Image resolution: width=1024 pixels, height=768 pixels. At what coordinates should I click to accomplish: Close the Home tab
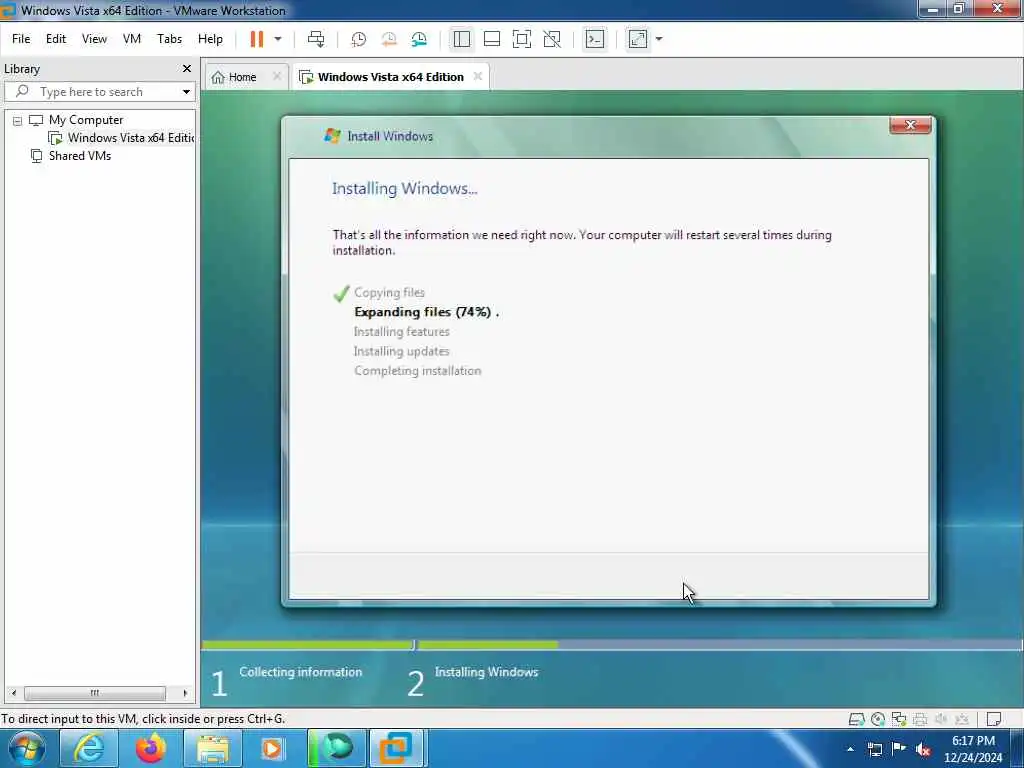pos(277,76)
